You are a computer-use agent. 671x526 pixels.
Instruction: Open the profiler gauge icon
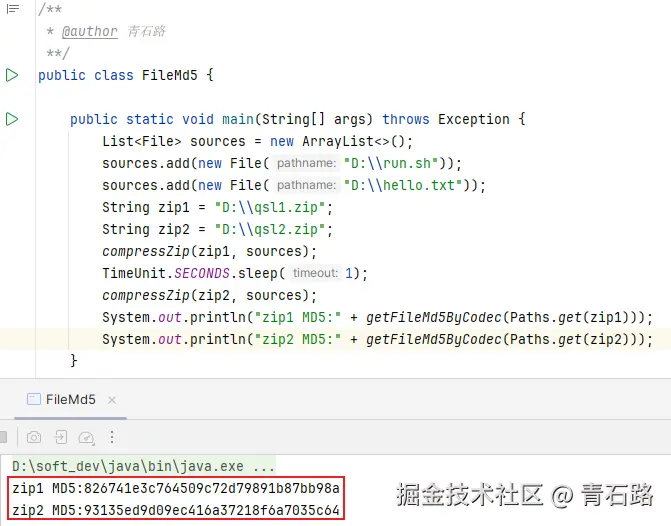click(86, 437)
